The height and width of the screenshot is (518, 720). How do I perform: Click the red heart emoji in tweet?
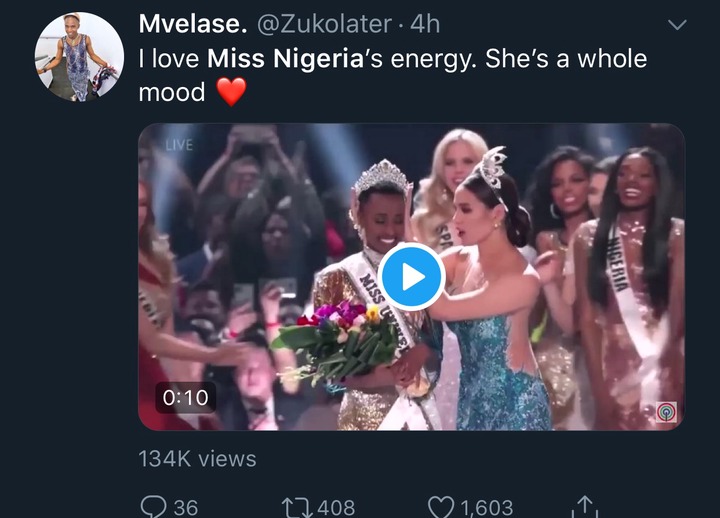pos(231,93)
